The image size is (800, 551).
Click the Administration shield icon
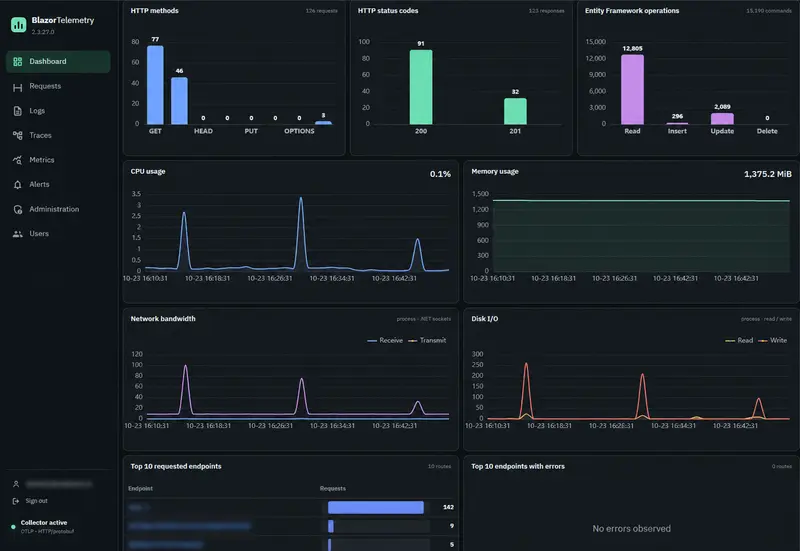[17, 209]
